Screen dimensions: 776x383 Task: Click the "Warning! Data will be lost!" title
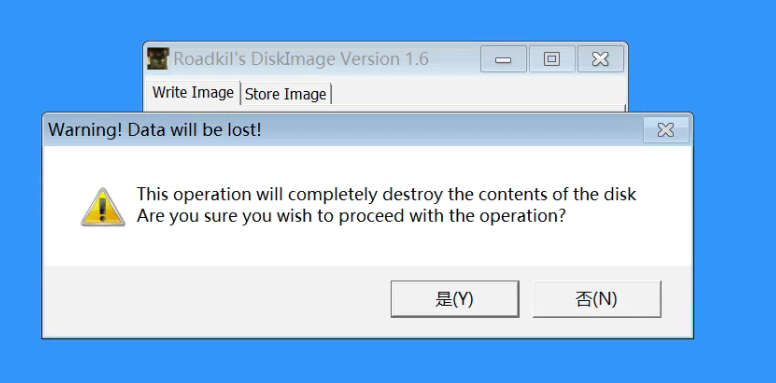(154, 130)
